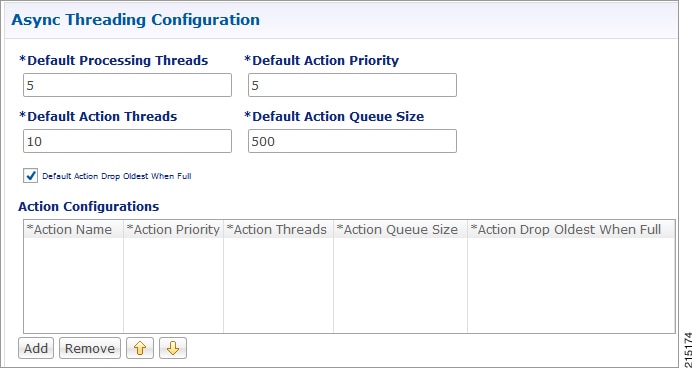Click inside the empty Action Configurations table body
This screenshot has height=368, width=692.
point(349,285)
